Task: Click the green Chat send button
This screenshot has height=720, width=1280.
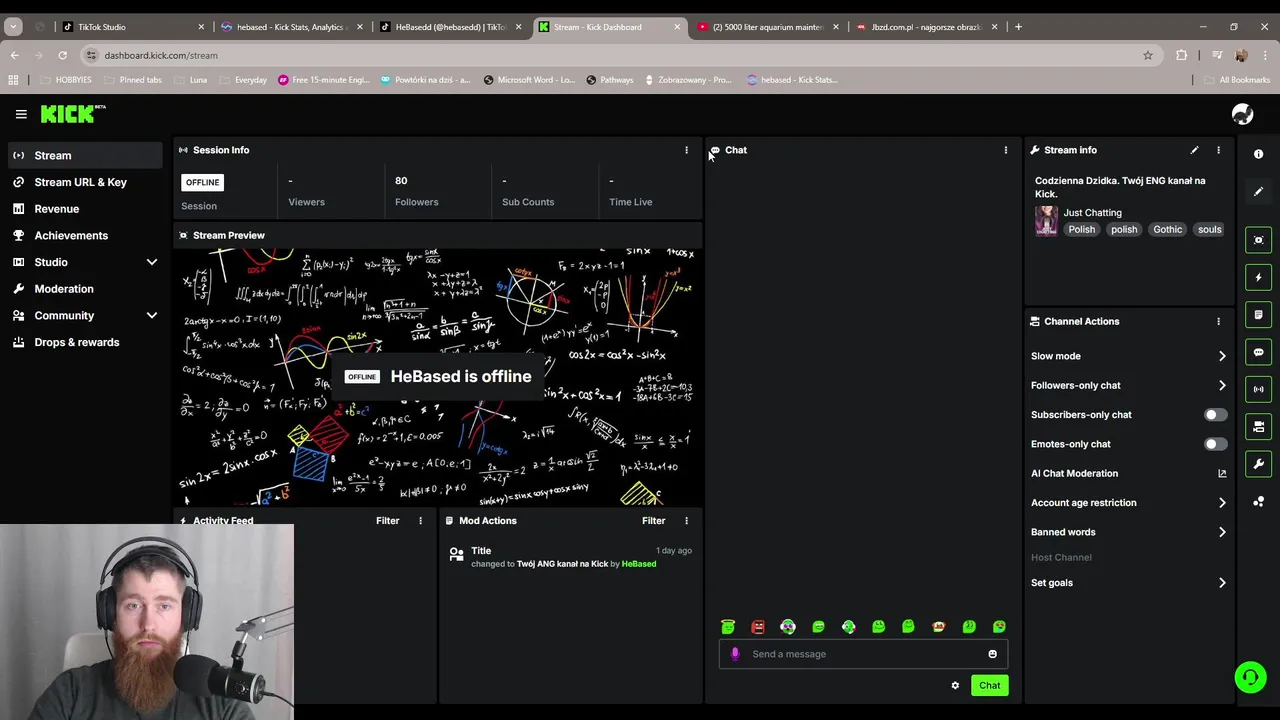Action: pos(989,685)
